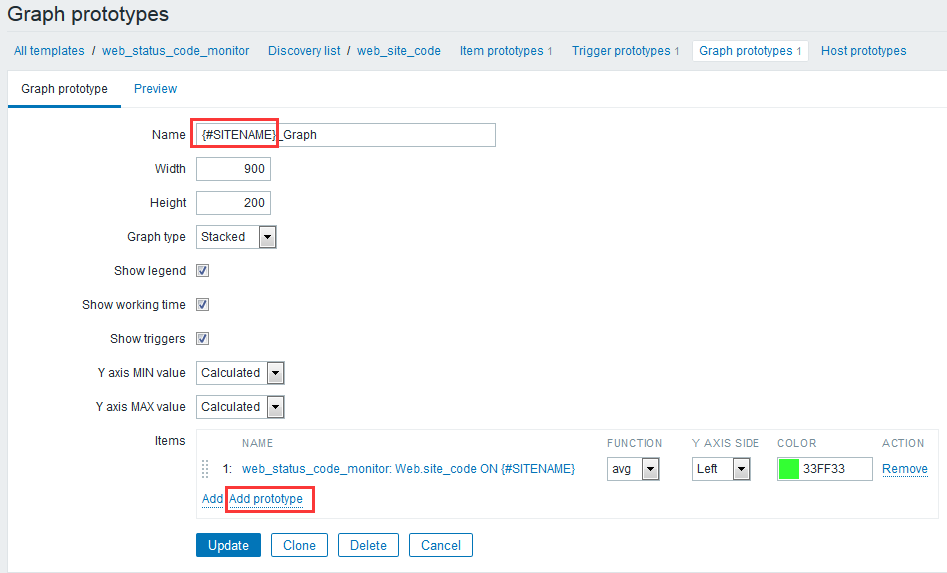Image resolution: width=947 pixels, height=573 pixels.
Task: Open the avg function dropdown
Action: pyautogui.click(x=633, y=469)
